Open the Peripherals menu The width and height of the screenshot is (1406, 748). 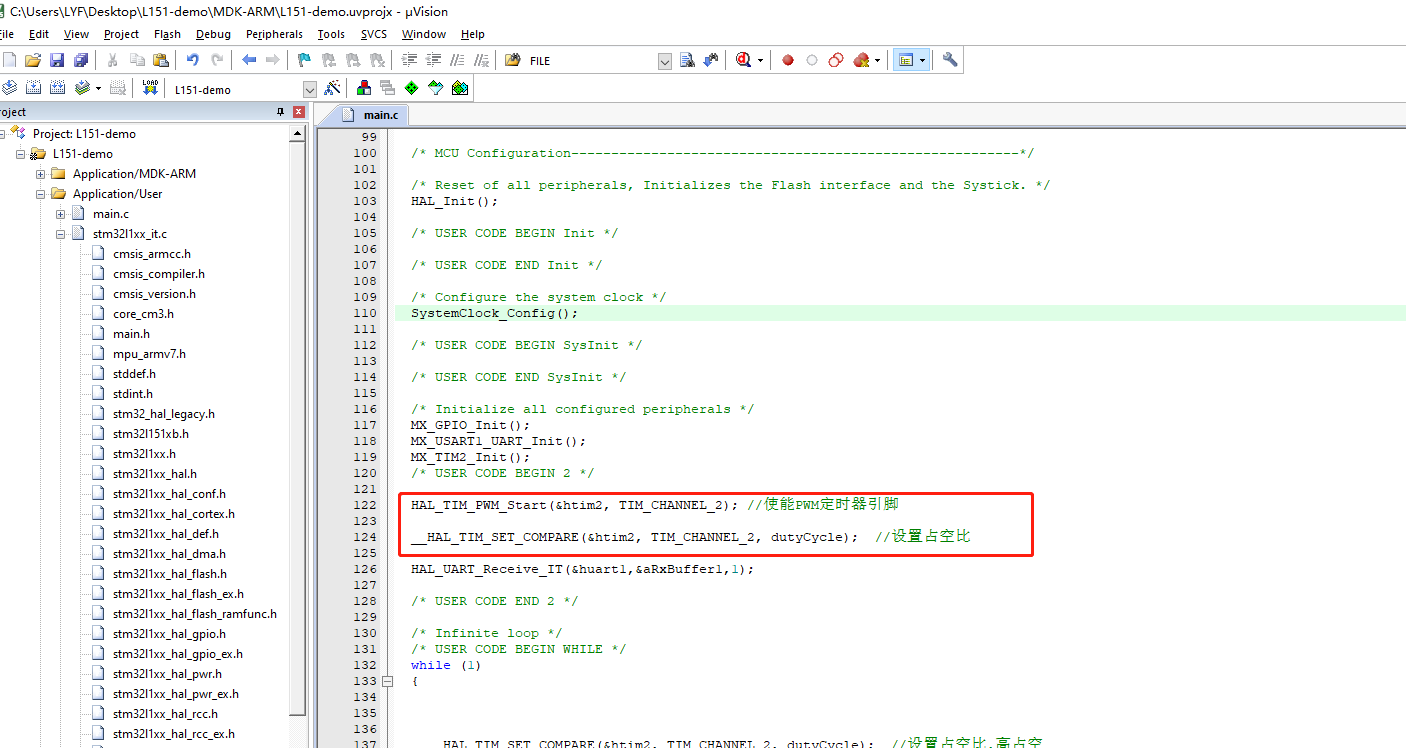pos(274,34)
